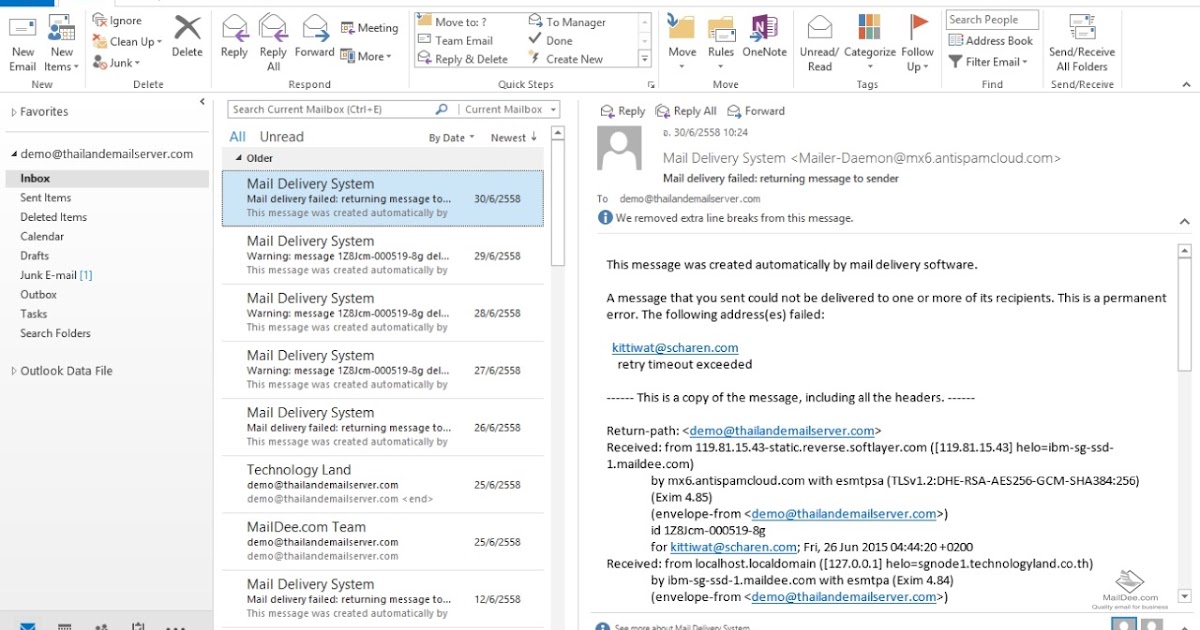Click the New Email button

point(22,44)
